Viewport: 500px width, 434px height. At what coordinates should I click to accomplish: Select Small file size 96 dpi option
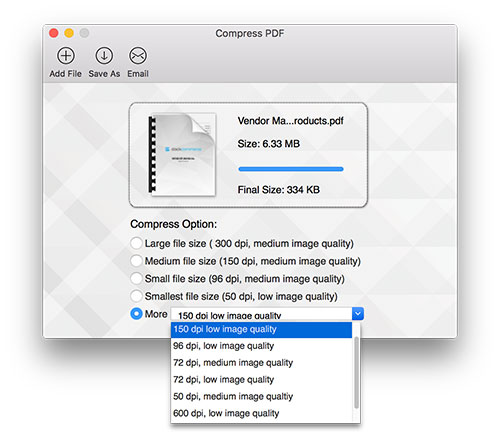coord(136,278)
